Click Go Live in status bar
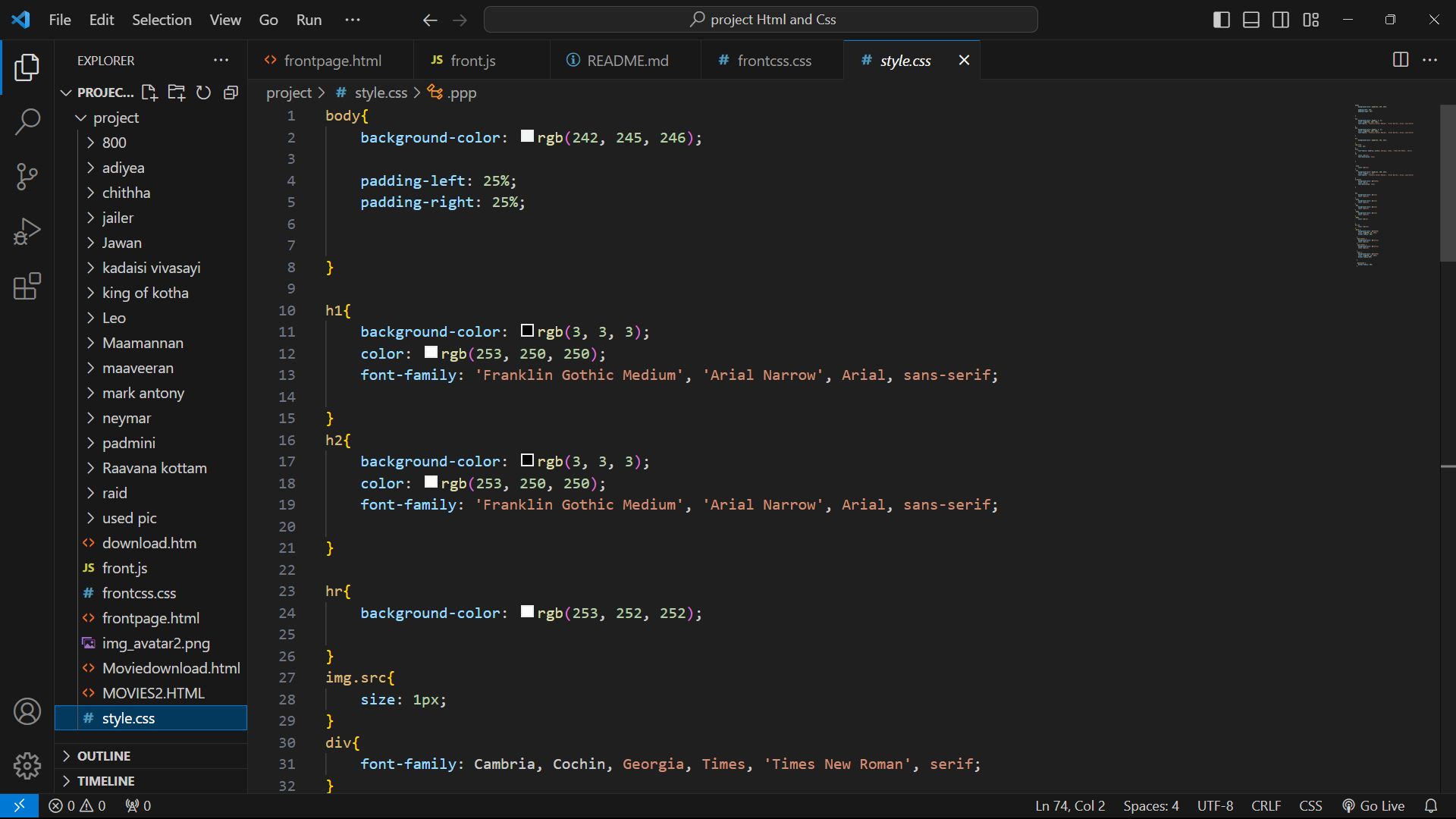The image size is (1456, 819). click(x=1373, y=806)
